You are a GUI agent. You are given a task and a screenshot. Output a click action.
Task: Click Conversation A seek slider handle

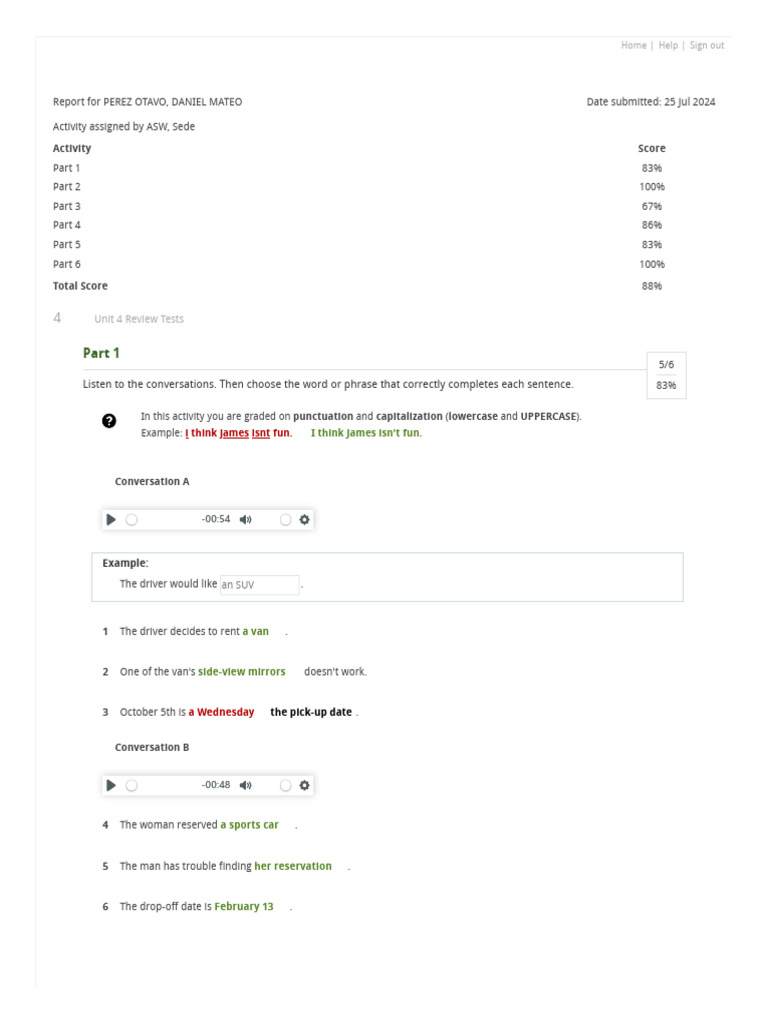pos(131,520)
